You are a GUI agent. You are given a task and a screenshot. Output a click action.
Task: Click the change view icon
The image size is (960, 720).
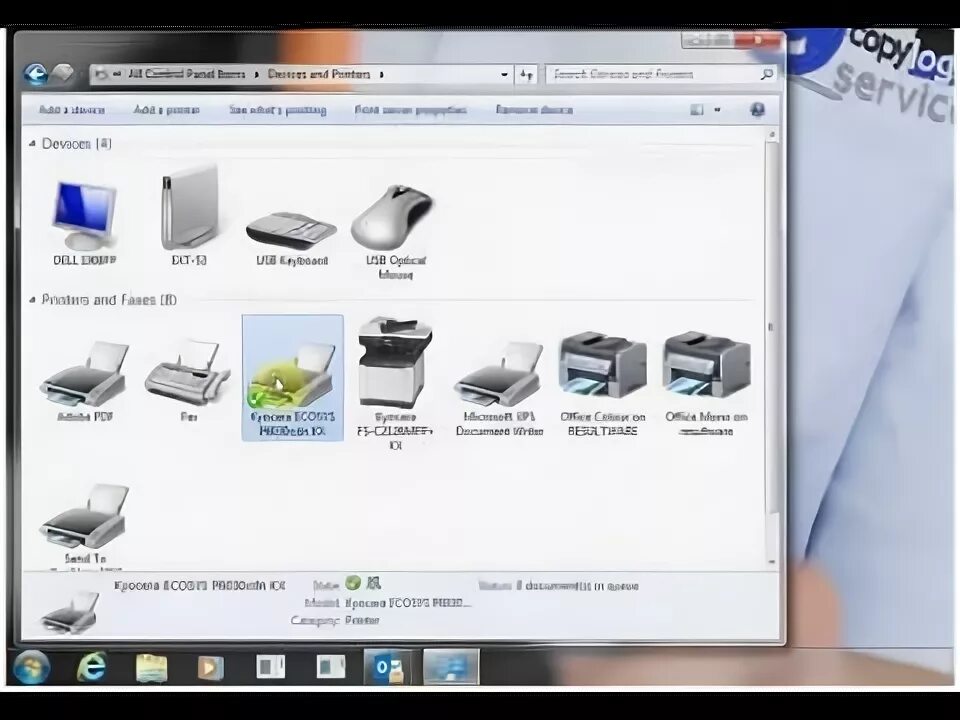[697, 110]
